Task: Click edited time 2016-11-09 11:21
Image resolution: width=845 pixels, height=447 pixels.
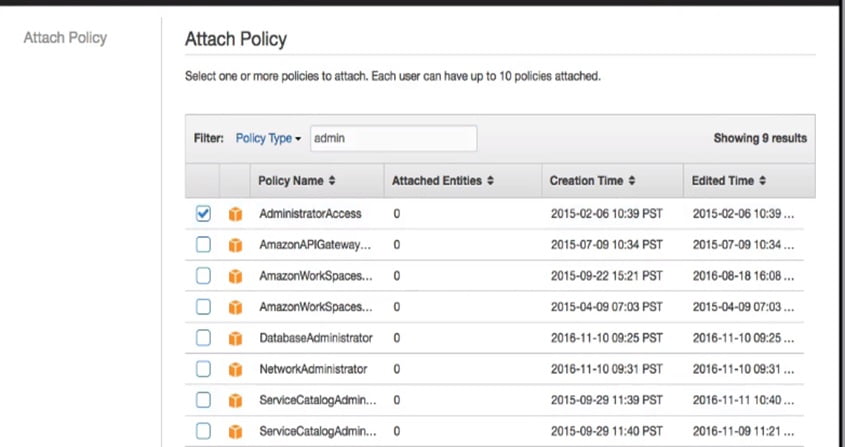Action: (743, 431)
